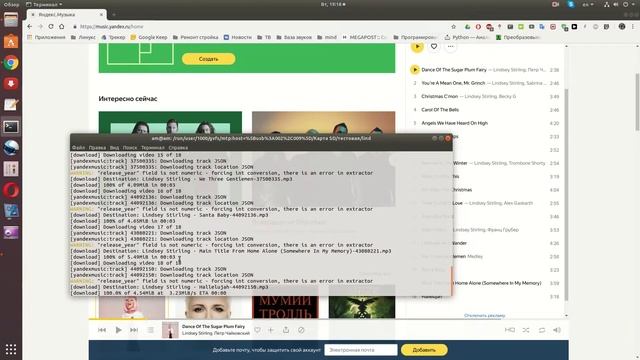Open the Ubuntu Software dock icon
The image size is (640, 360).
(x=11, y=42)
